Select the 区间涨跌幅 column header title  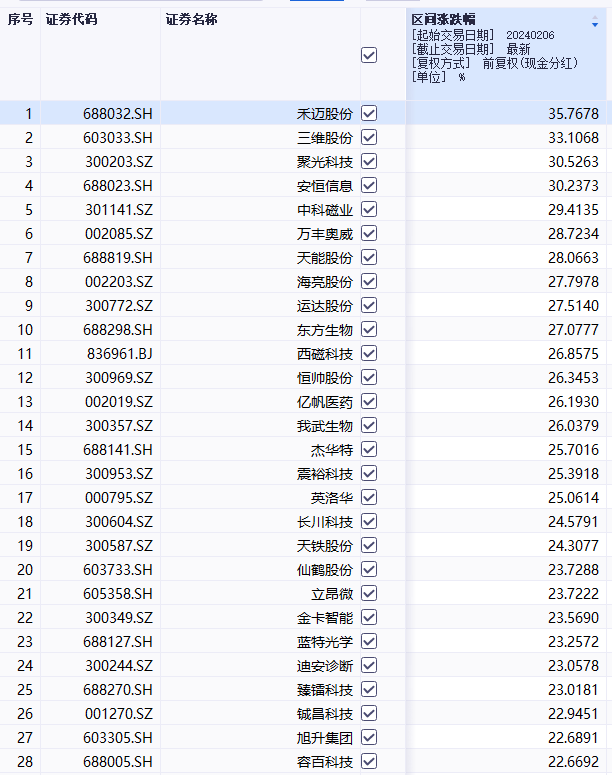pyautogui.click(x=443, y=19)
